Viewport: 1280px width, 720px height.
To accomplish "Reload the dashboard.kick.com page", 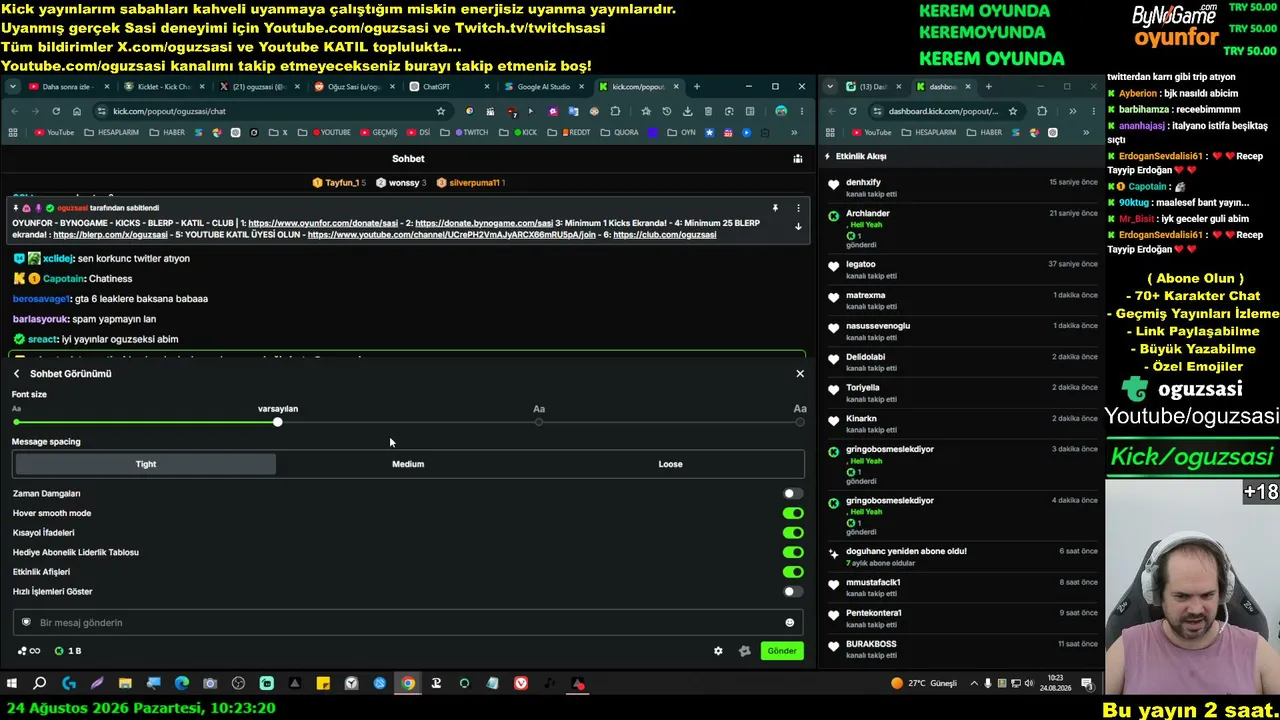I will coord(852,111).
